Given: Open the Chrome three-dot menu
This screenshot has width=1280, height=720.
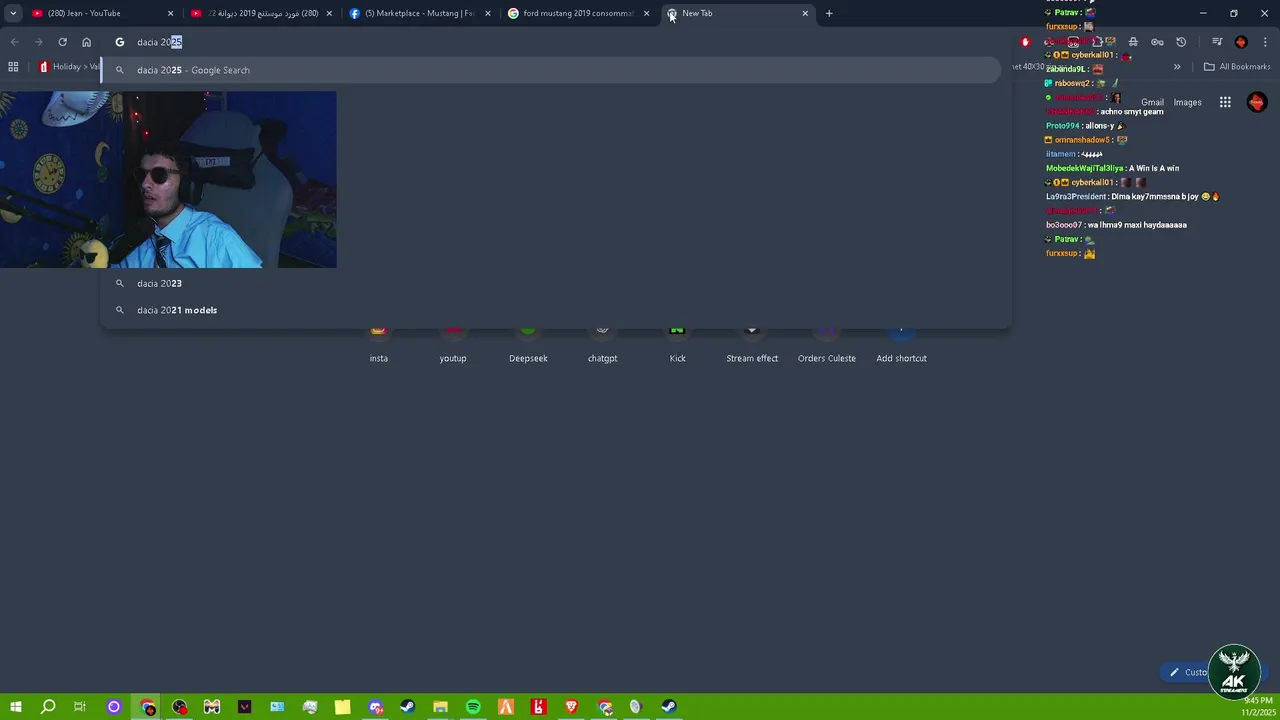Looking at the screenshot, I should (1265, 42).
